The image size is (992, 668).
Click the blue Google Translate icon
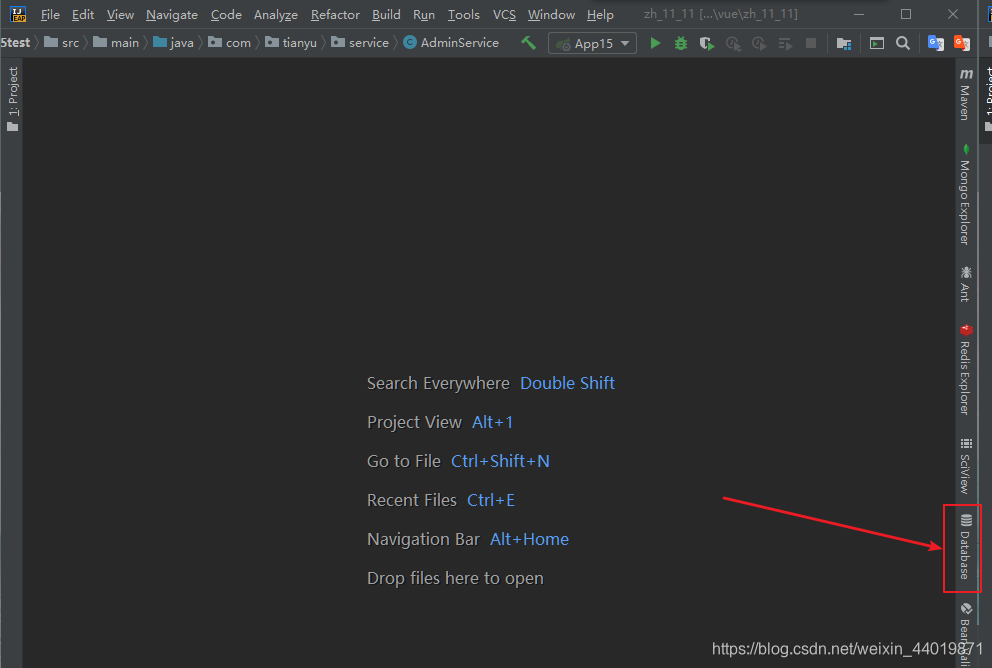(936, 43)
